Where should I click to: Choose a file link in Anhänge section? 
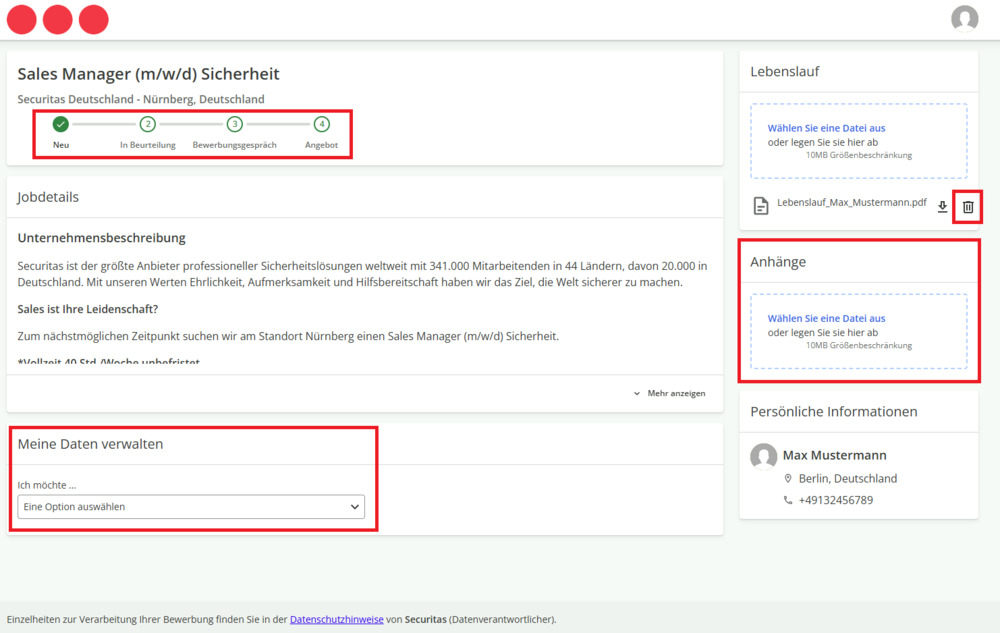[826, 318]
